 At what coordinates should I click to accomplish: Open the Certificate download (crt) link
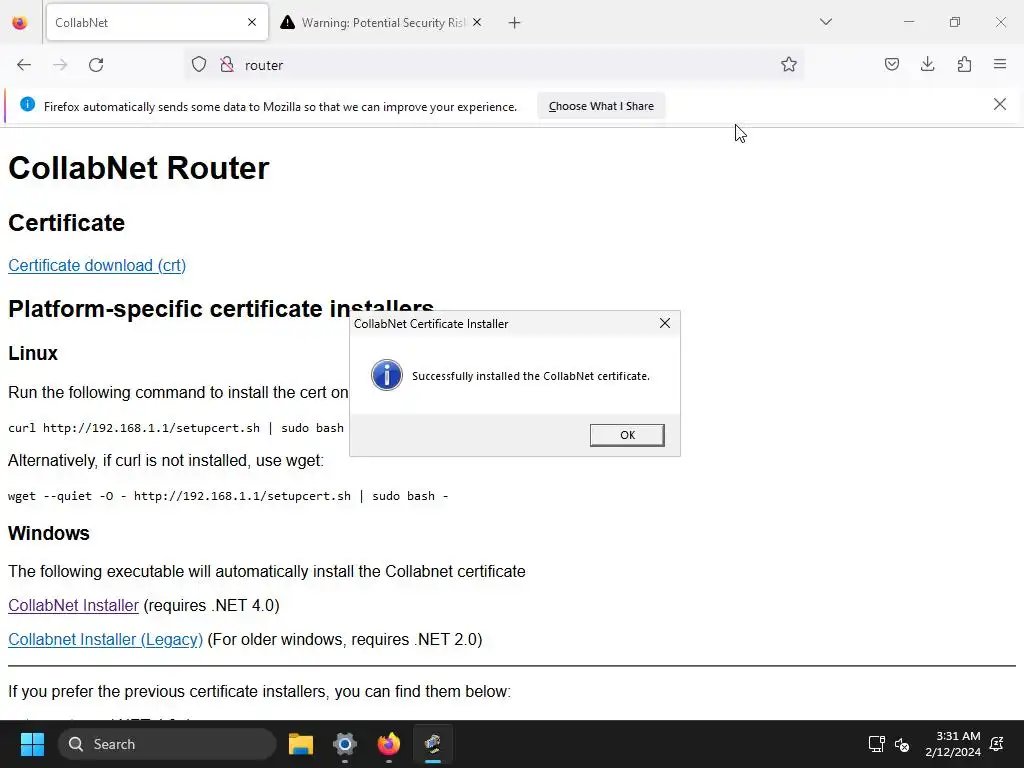coord(97,265)
